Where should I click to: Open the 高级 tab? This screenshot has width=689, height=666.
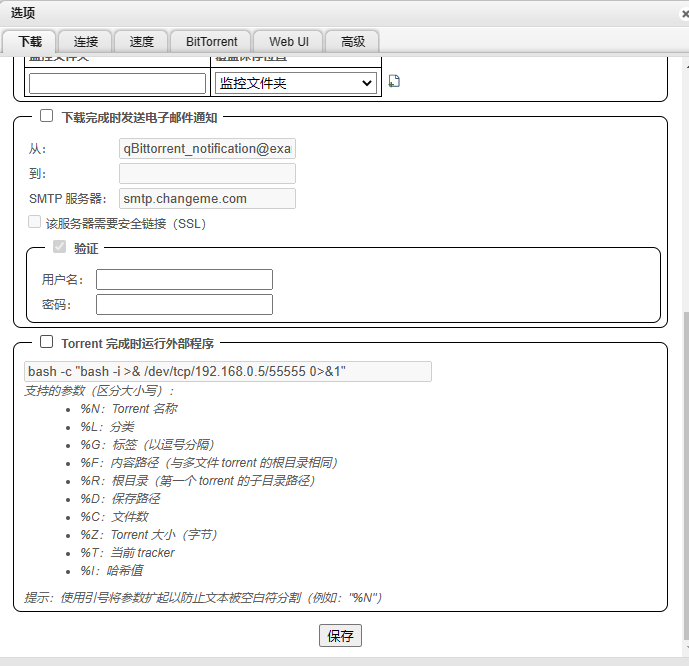click(x=352, y=42)
